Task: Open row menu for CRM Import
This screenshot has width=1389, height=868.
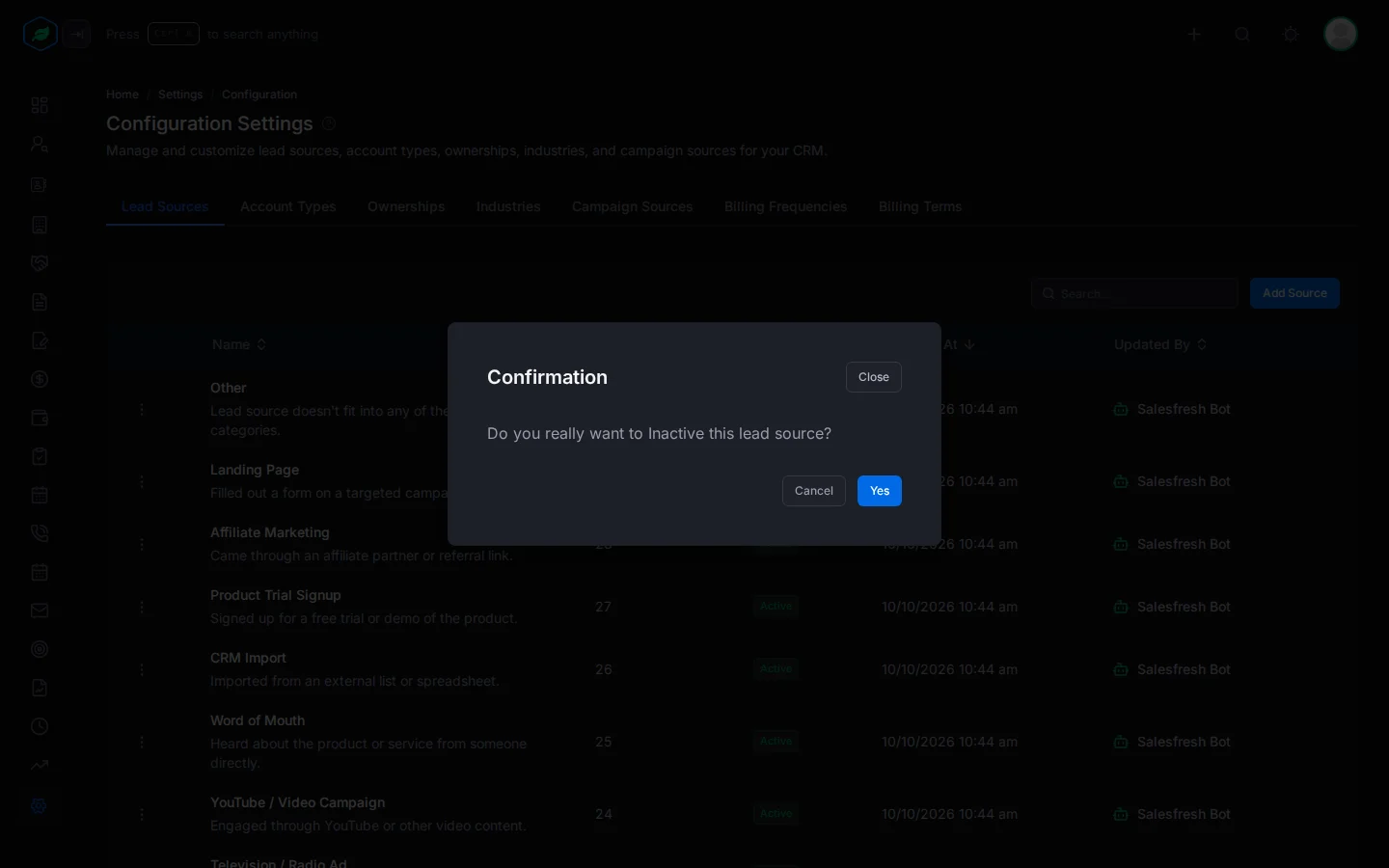Action: (142, 669)
